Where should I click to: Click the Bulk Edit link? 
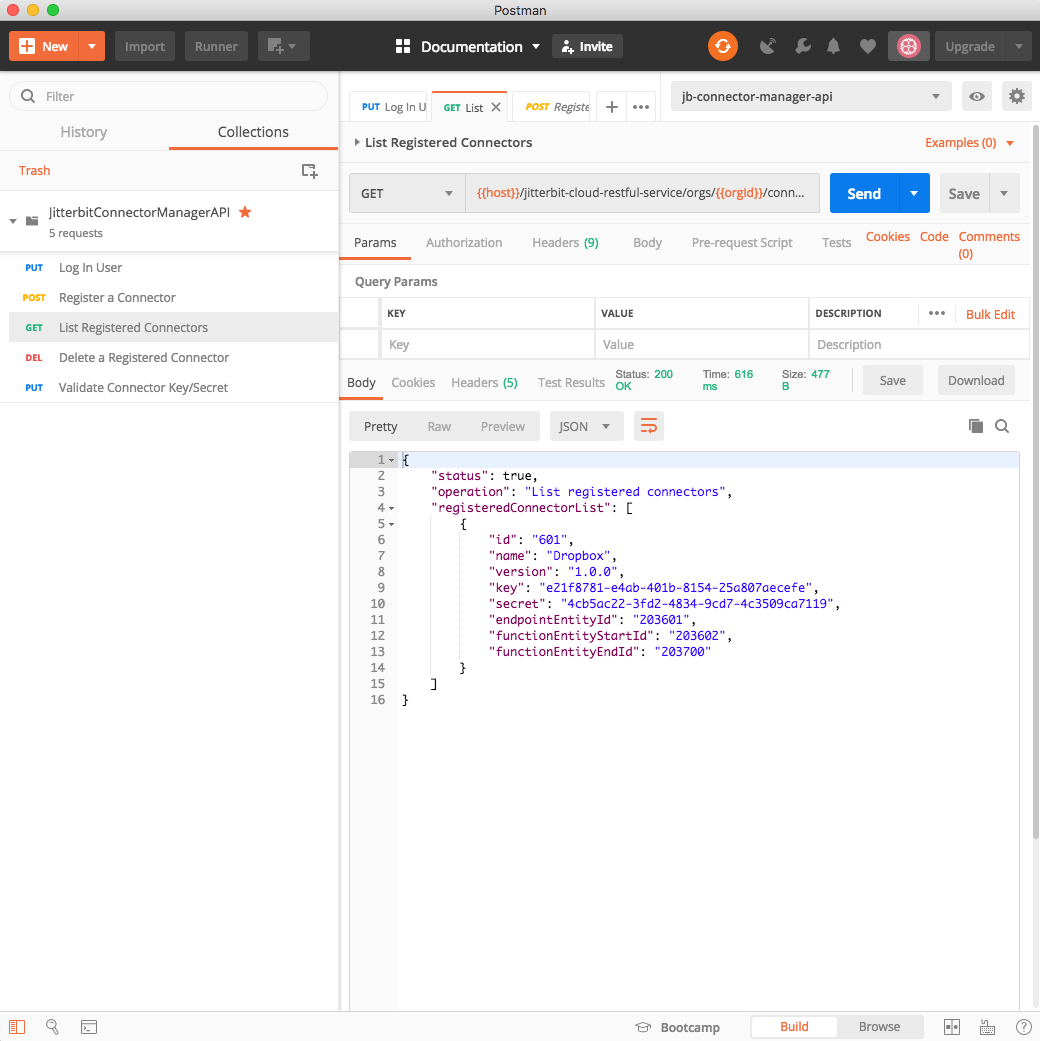click(990, 314)
